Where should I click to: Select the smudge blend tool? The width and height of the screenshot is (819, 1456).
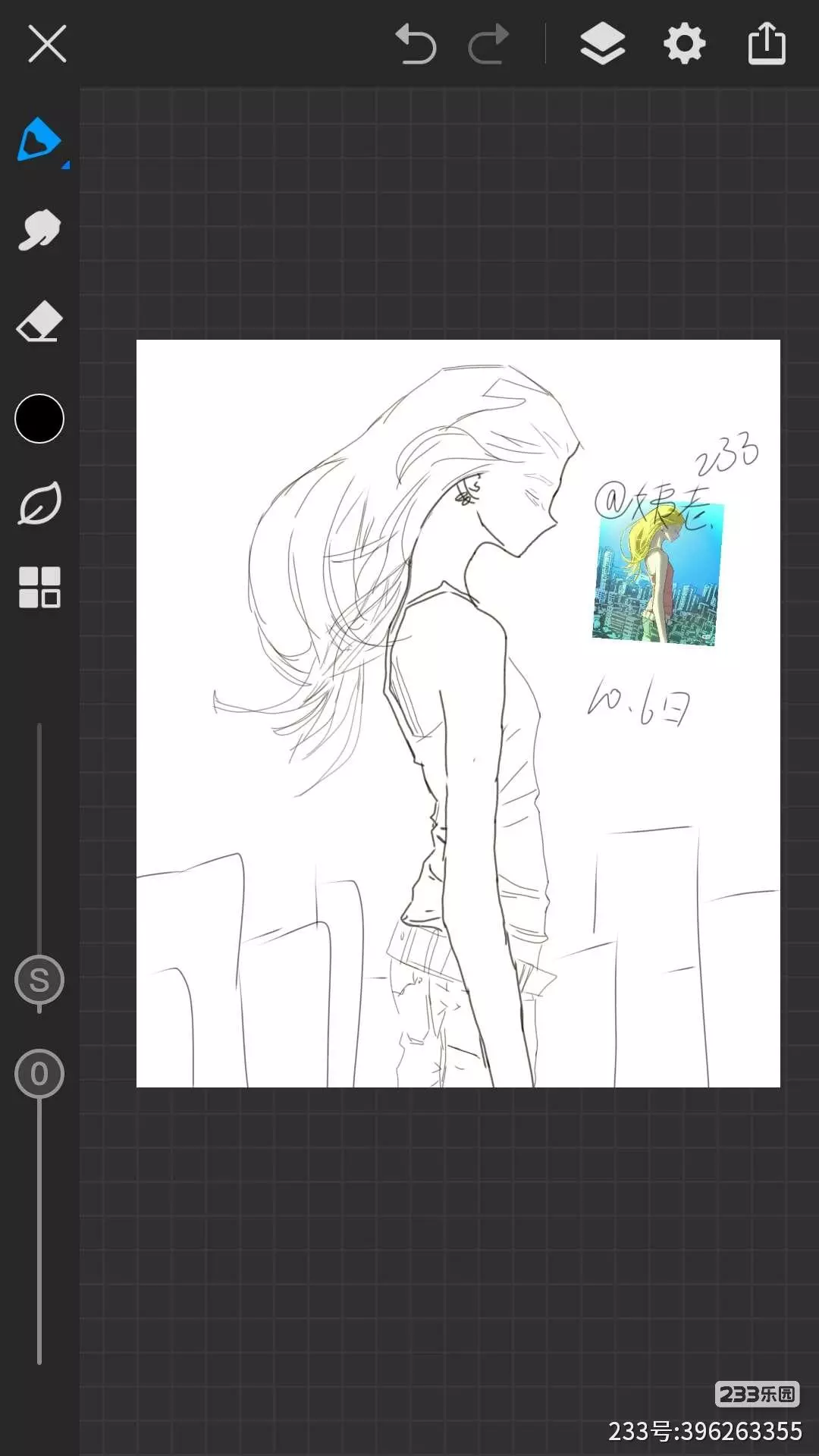pos(39,230)
